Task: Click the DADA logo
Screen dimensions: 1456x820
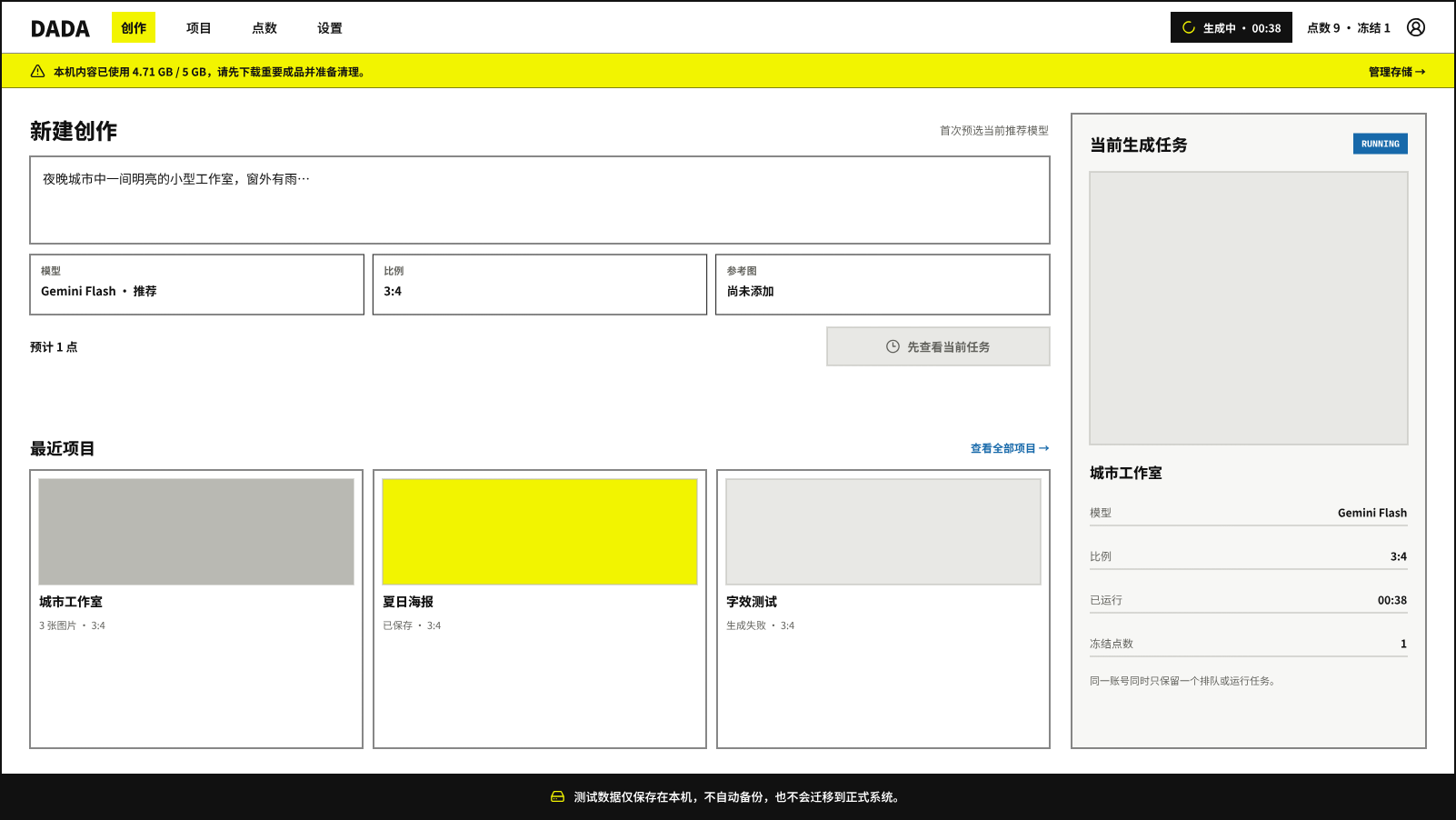Action: (x=60, y=28)
